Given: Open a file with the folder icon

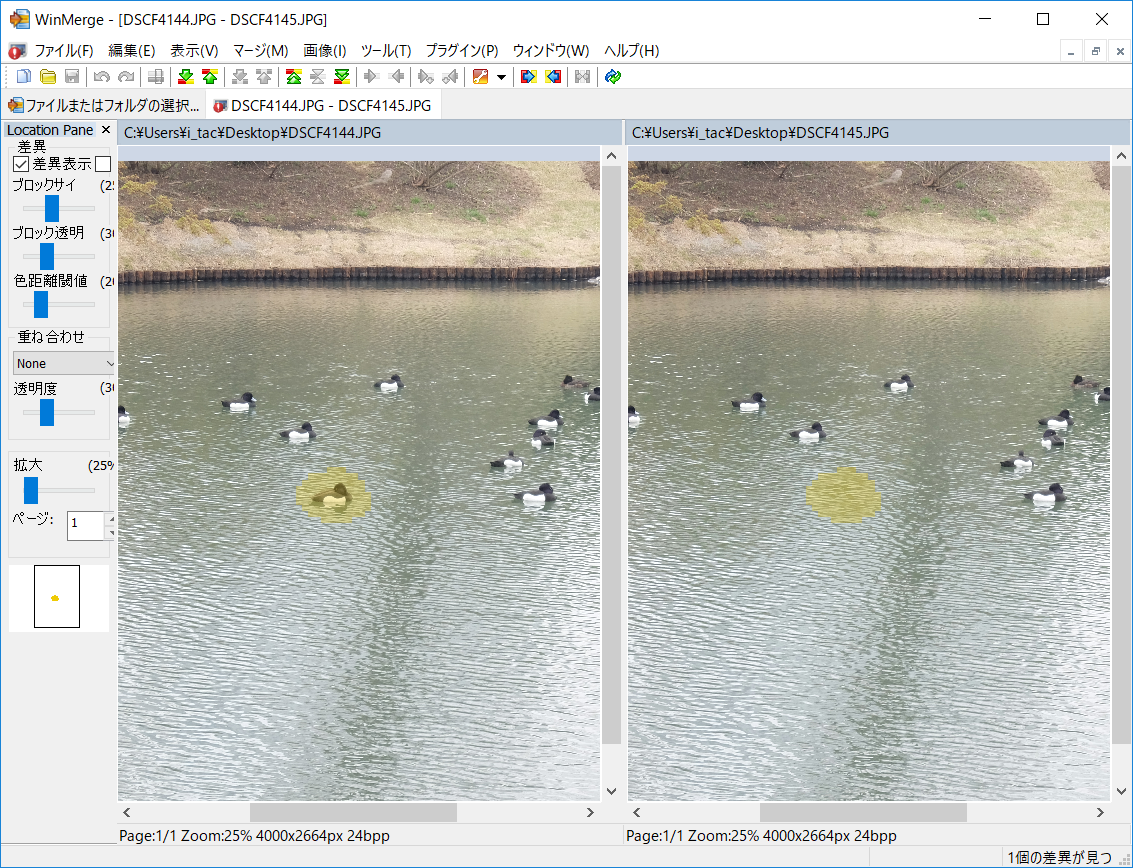Looking at the screenshot, I should coord(48,77).
